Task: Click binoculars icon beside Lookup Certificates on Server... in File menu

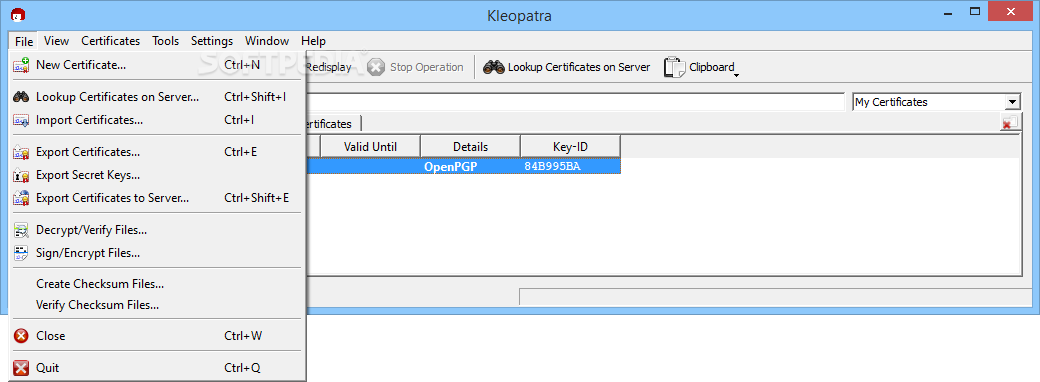Action: (x=21, y=97)
